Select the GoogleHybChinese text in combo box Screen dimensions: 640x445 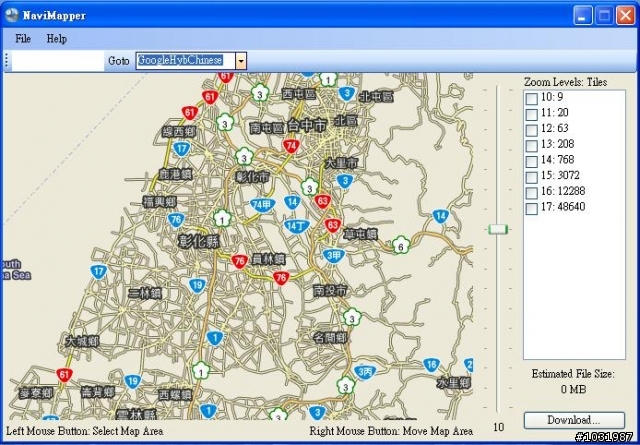pos(180,60)
